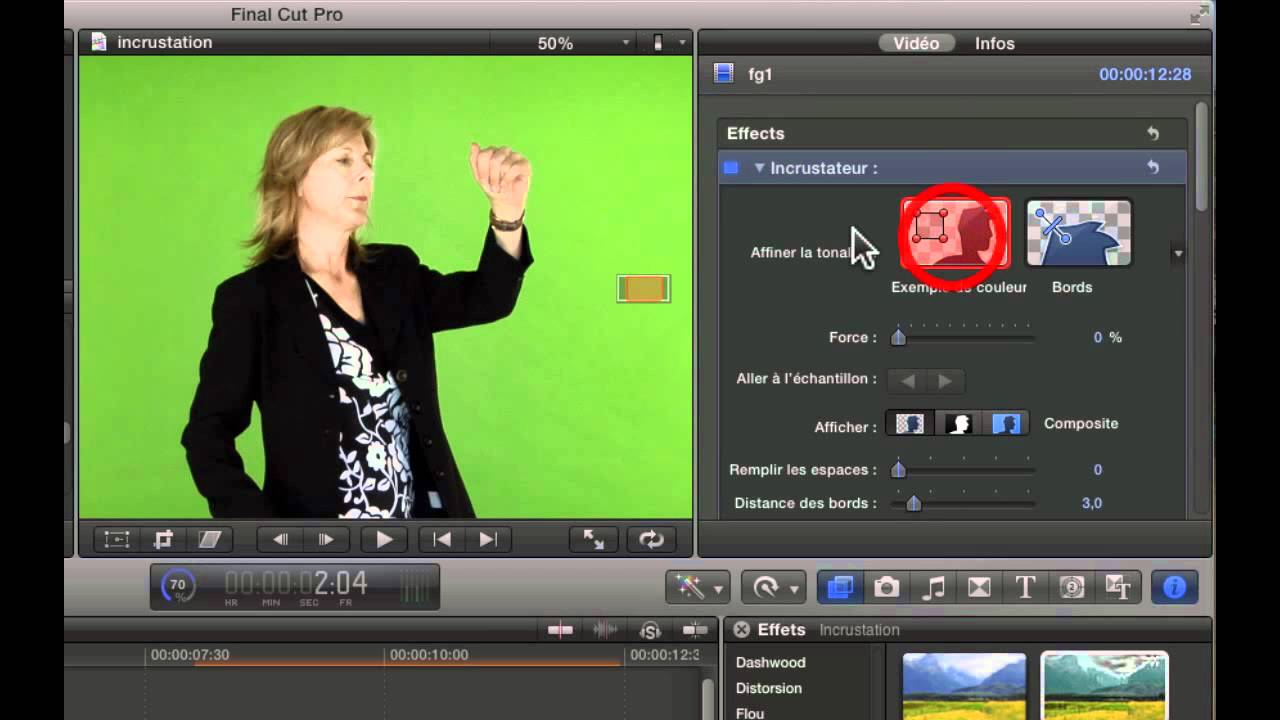Open the Themes browser
Image resolution: width=1280 pixels, height=720 pixels.
coord(1117,587)
